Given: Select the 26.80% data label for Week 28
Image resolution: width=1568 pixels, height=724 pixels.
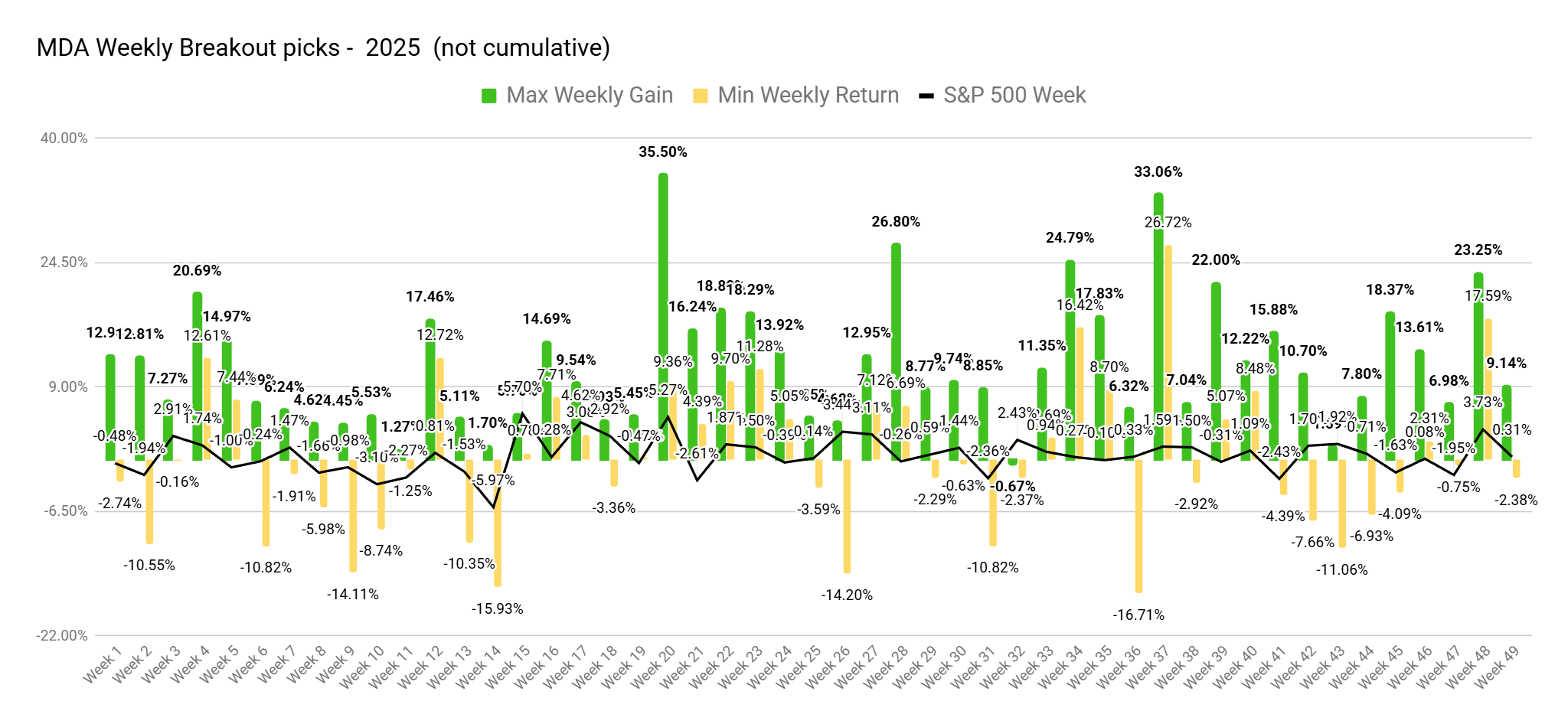Looking at the screenshot, I should click(896, 222).
